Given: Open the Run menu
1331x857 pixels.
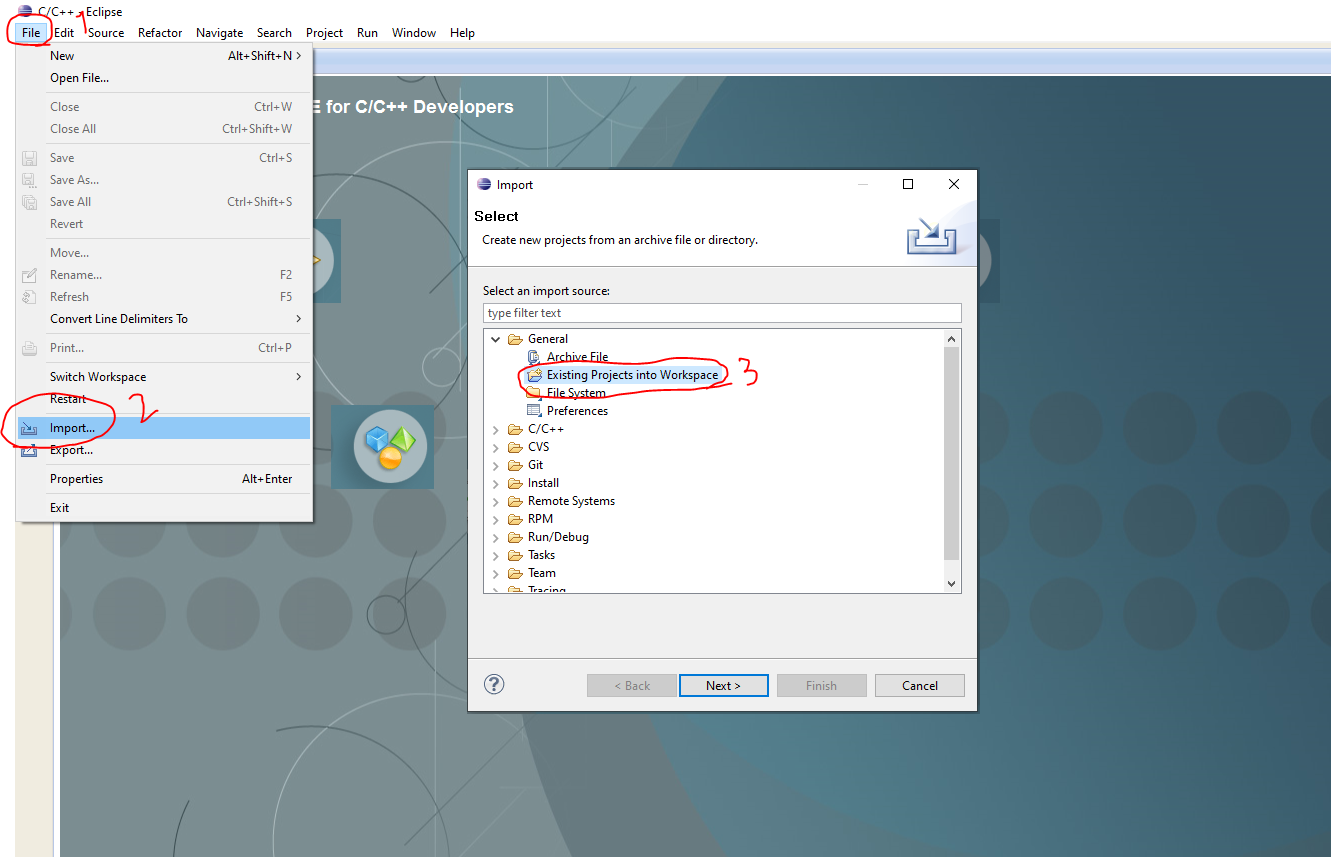Looking at the screenshot, I should [367, 33].
